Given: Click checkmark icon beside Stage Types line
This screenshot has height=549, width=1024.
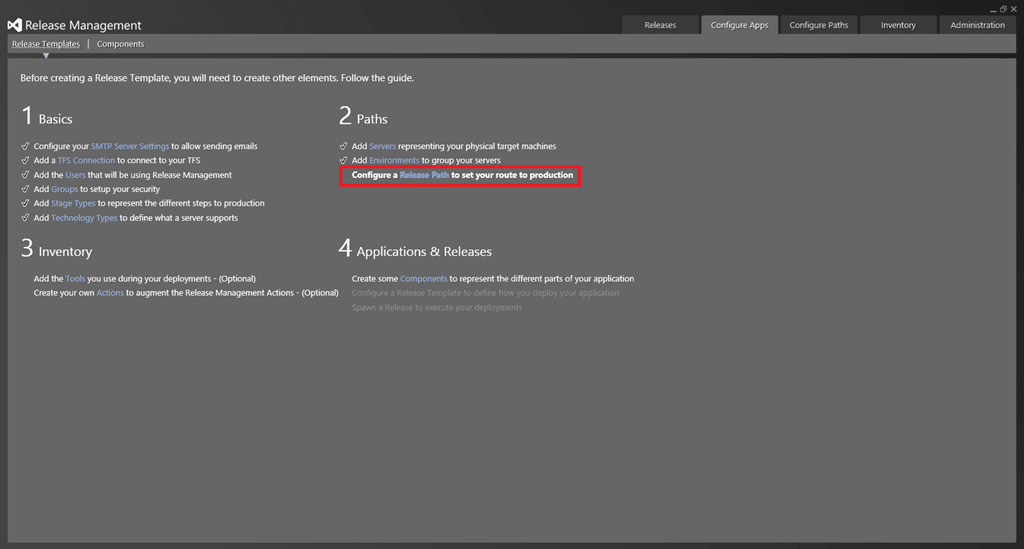Looking at the screenshot, I should [x=25, y=203].
